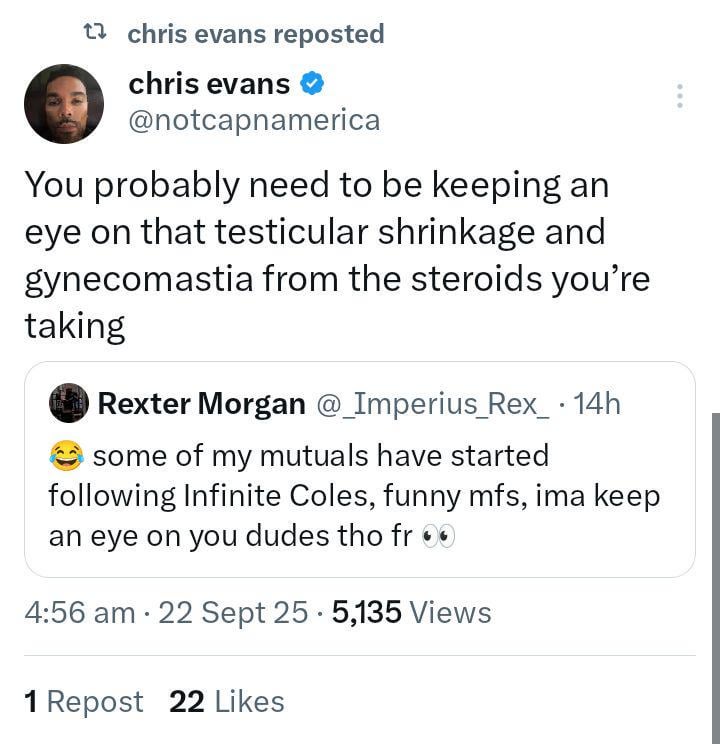
Task: Open the "chris evans reposted" label
Action: [256, 34]
